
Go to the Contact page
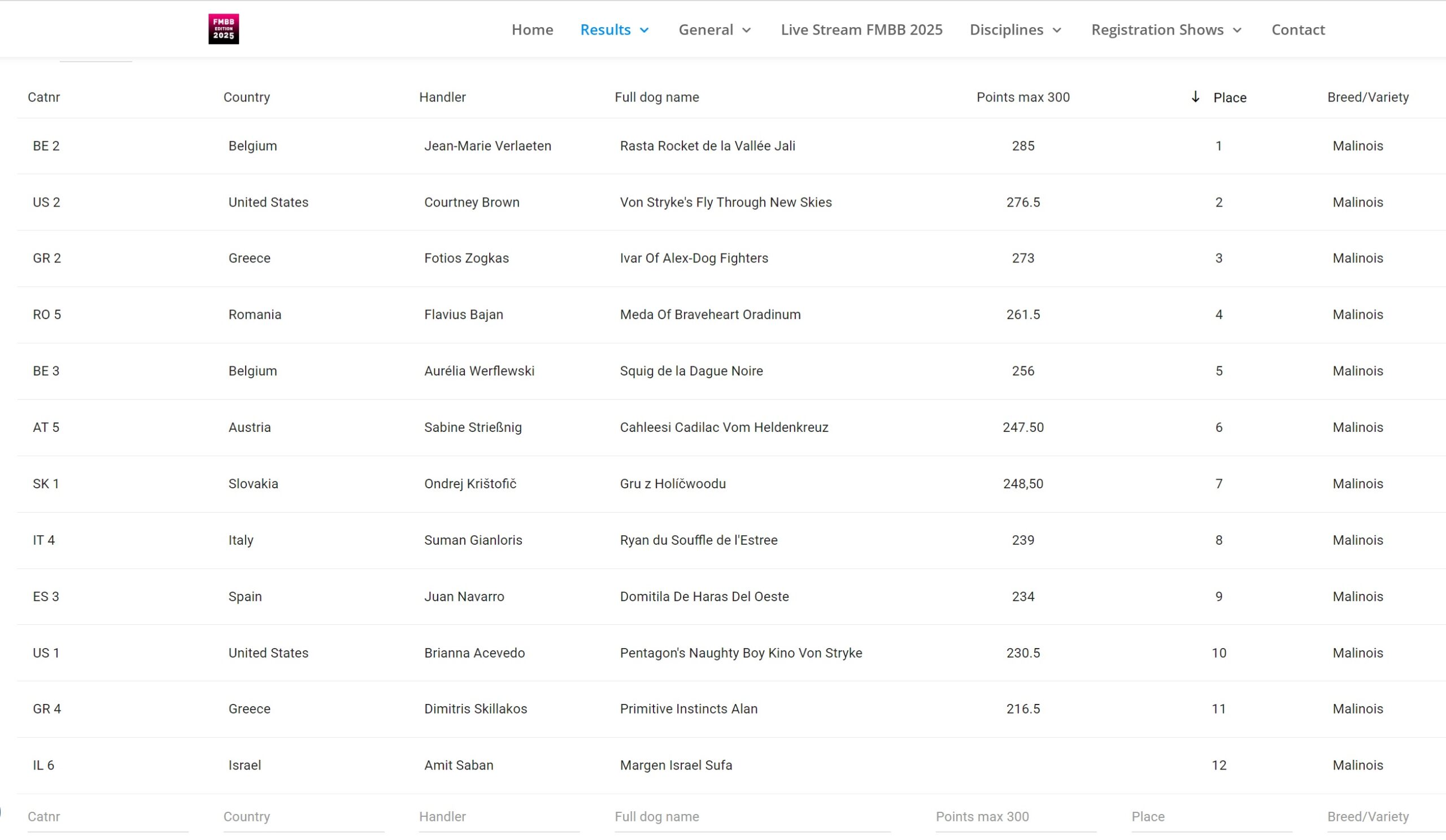coord(1298,29)
